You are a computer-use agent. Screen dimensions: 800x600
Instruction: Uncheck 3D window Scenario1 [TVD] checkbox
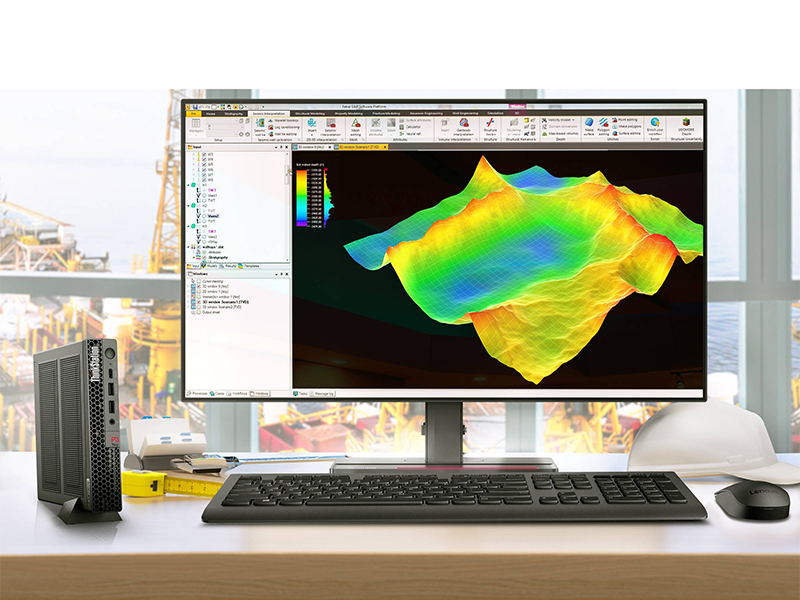coord(201,301)
